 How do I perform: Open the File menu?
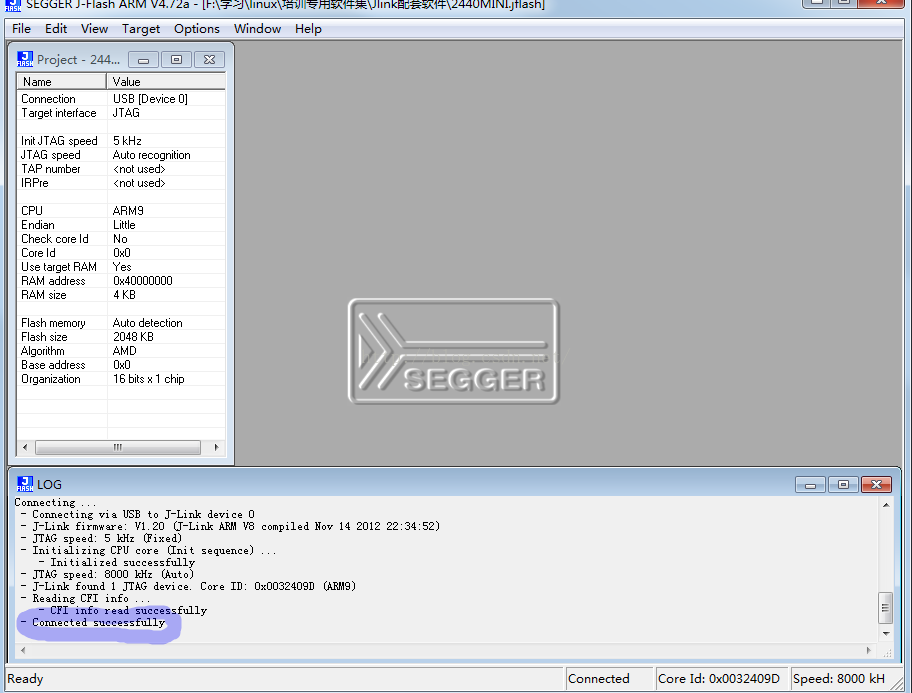click(21, 29)
